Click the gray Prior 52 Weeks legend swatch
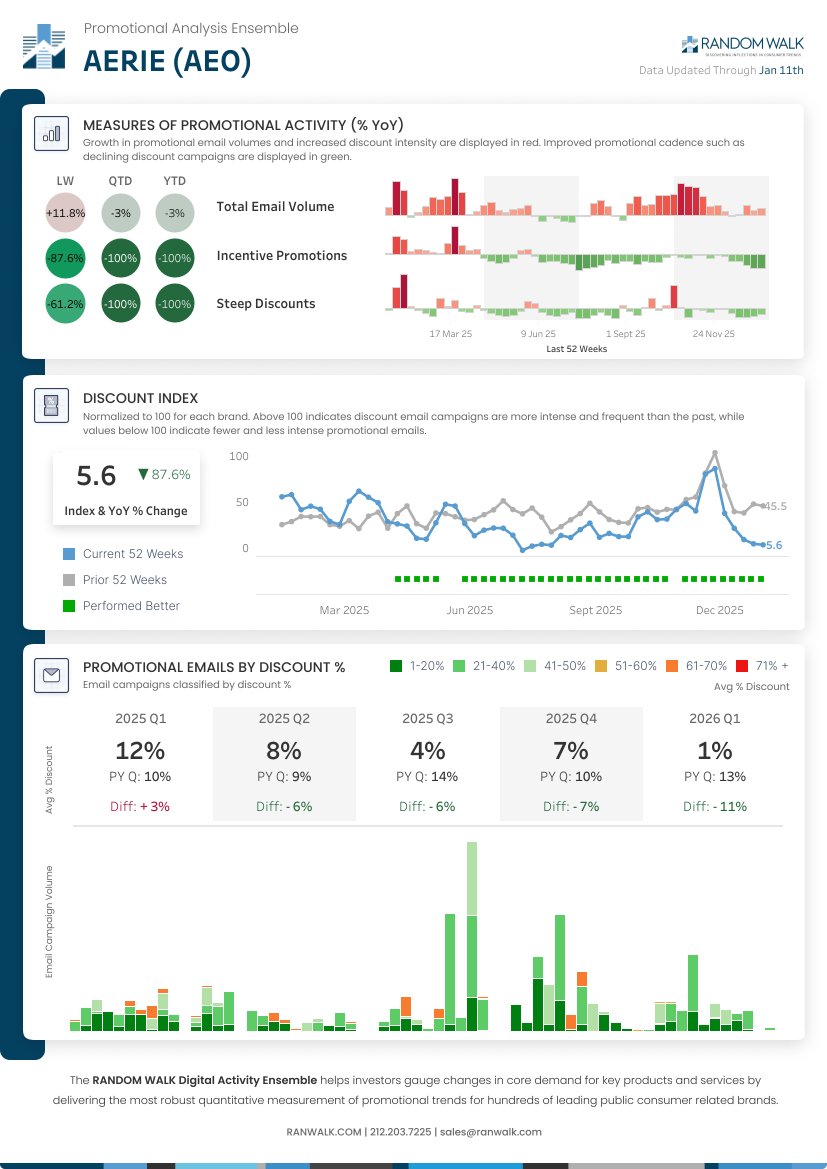Viewport: 827px width, 1169px height. click(69, 580)
